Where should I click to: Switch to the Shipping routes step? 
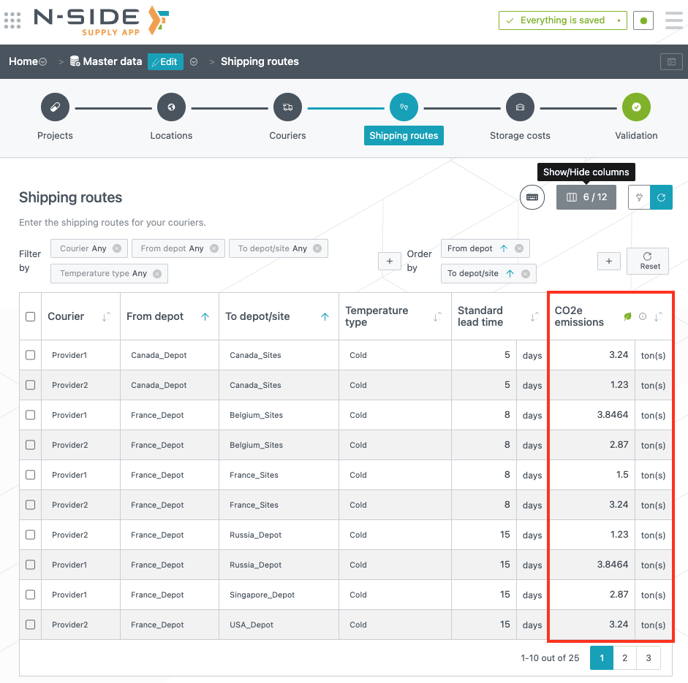(x=404, y=107)
